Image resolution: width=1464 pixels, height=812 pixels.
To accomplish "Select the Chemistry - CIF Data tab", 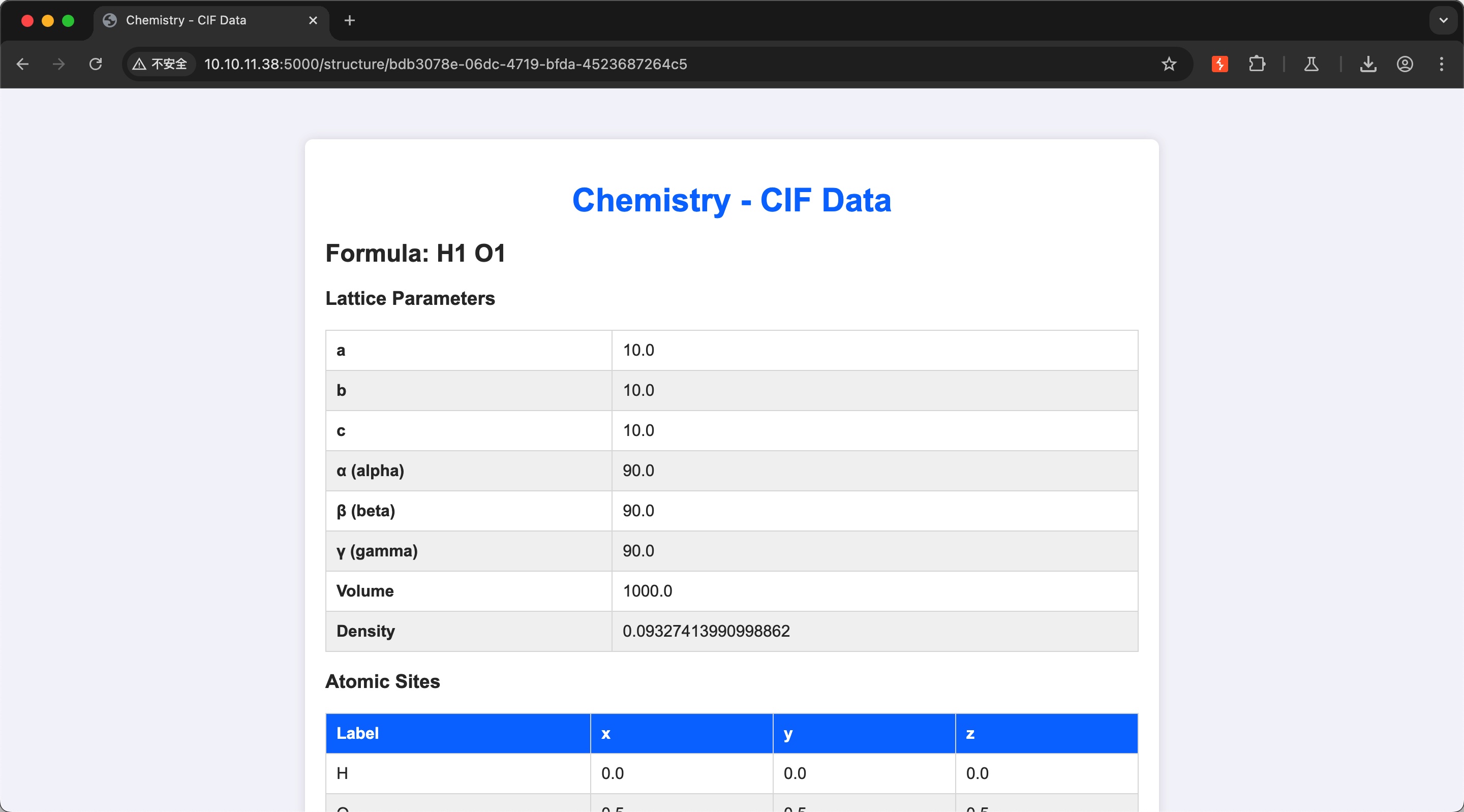I will pos(187,20).
